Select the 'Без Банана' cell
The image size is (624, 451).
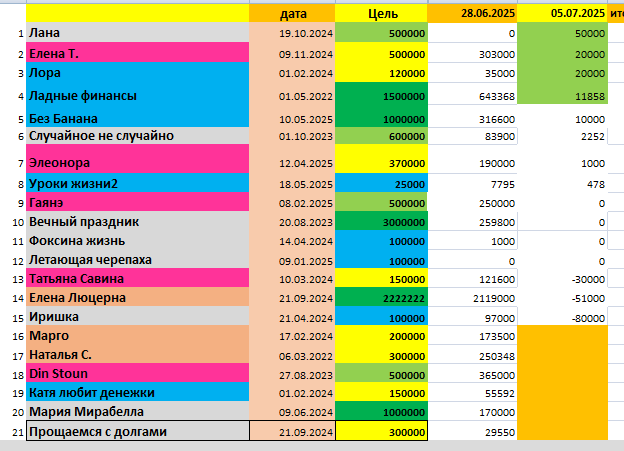(x=138, y=117)
